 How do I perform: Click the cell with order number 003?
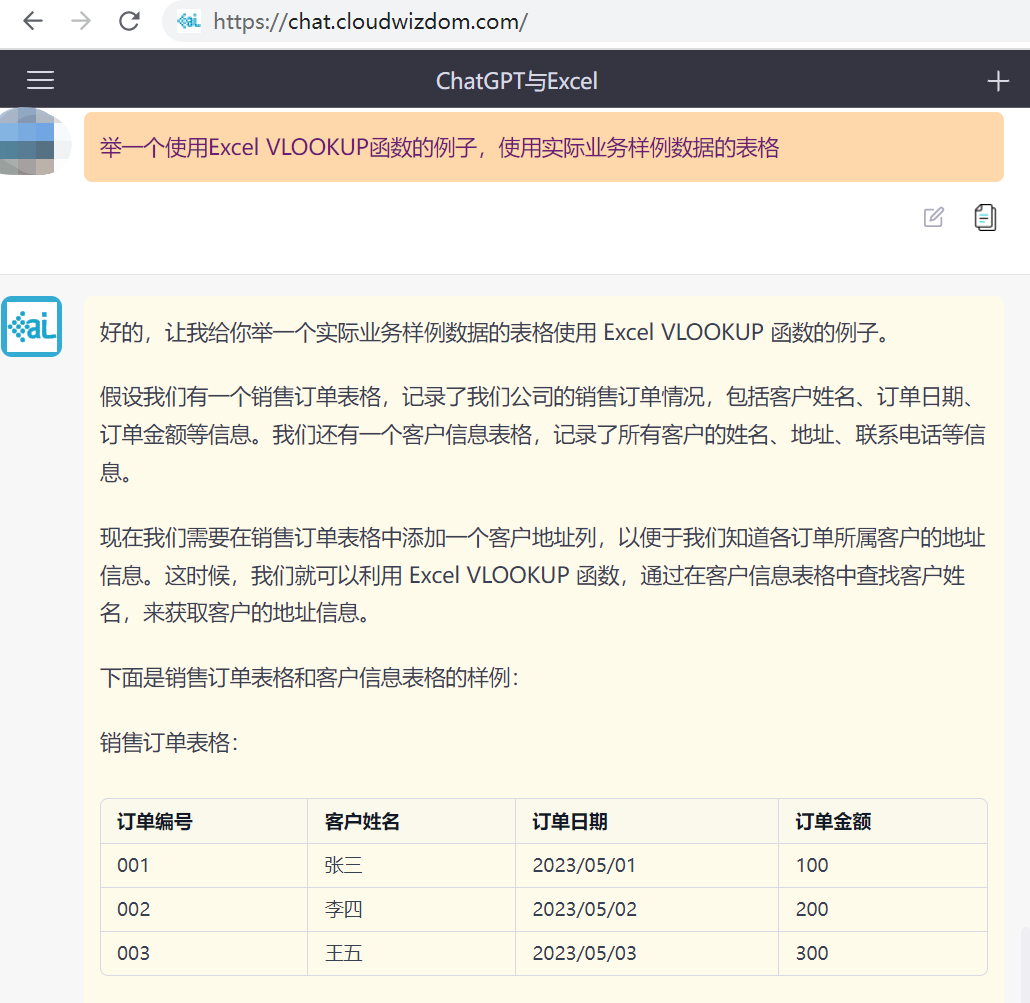(x=204, y=953)
